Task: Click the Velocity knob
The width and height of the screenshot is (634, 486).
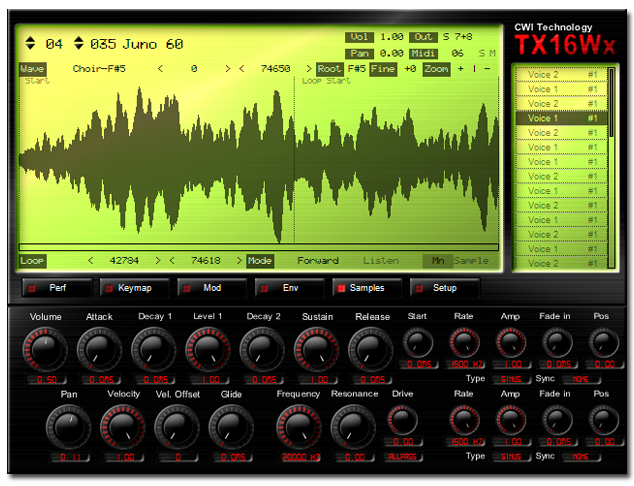Action: pyautogui.click(x=123, y=427)
